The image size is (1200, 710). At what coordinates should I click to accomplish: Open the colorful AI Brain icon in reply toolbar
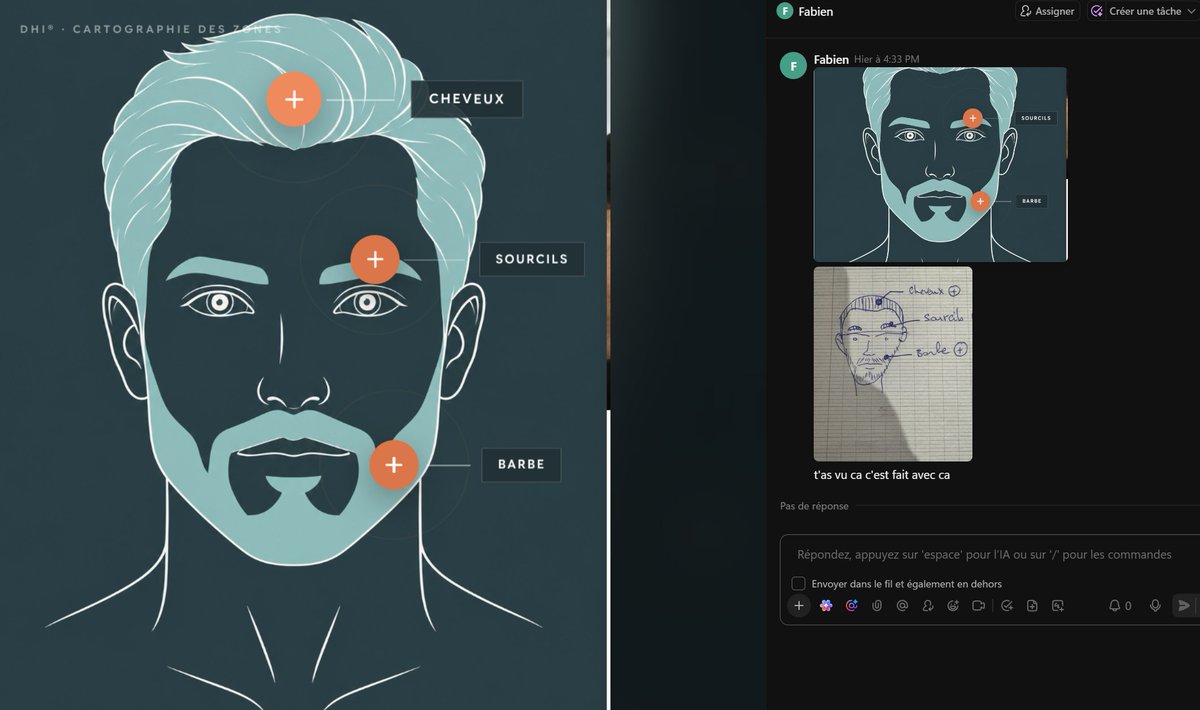click(826, 605)
